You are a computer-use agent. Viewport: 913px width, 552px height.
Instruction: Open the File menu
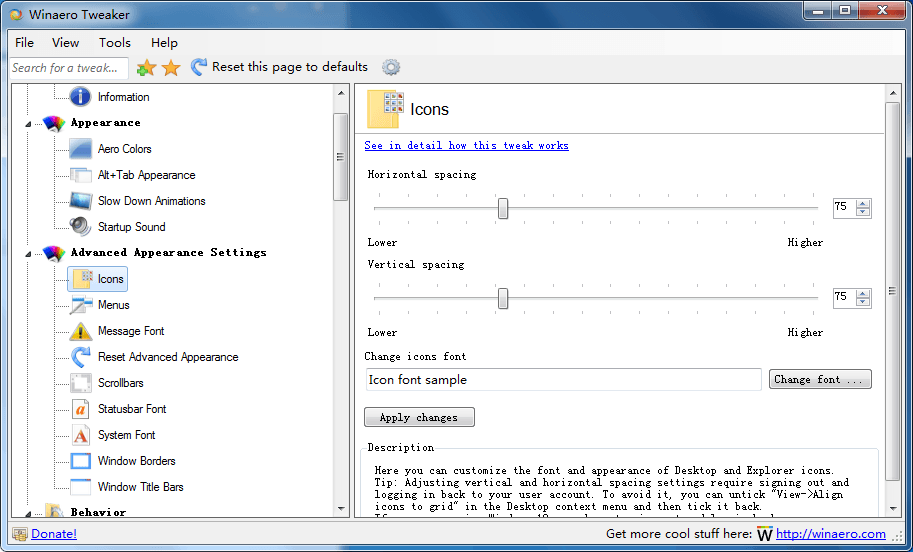tap(24, 43)
